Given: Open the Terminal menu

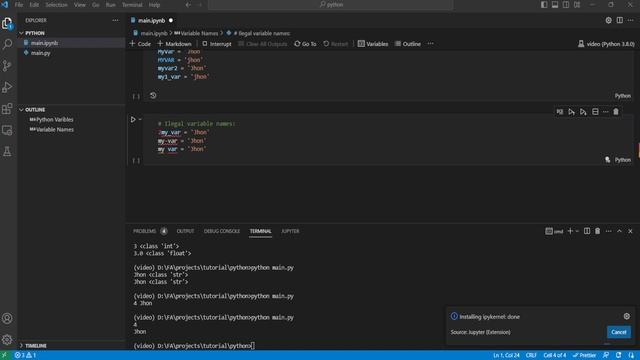Looking at the screenshot, I should [132, 5].
